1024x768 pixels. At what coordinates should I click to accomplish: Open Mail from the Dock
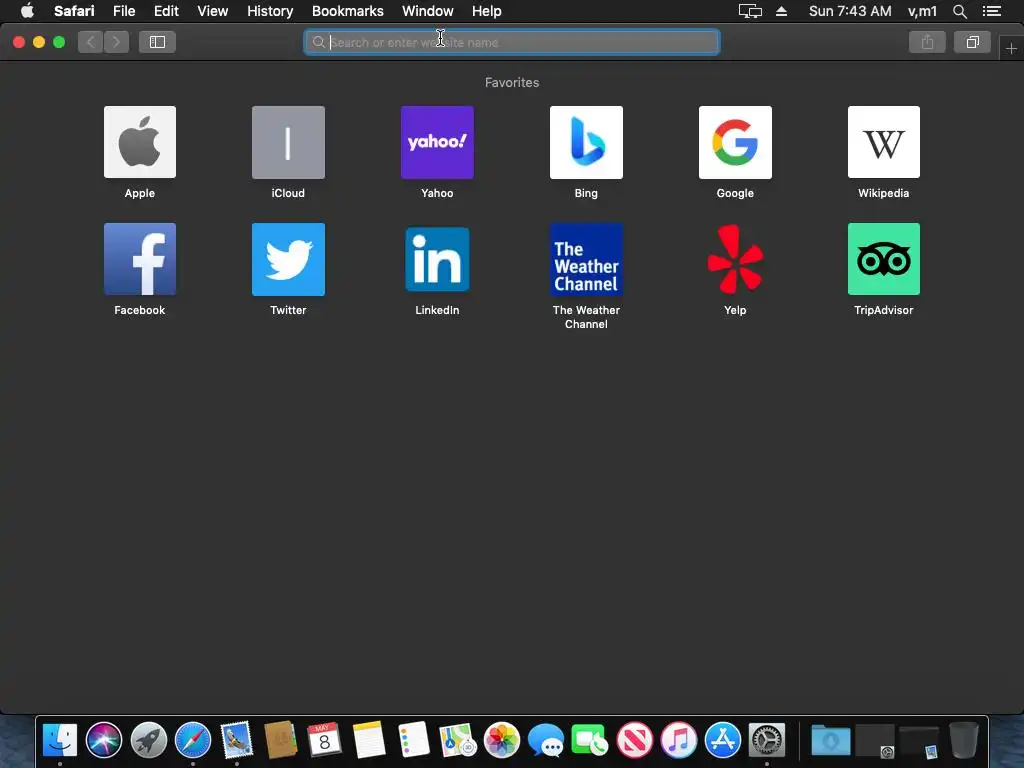coord(236,740)
